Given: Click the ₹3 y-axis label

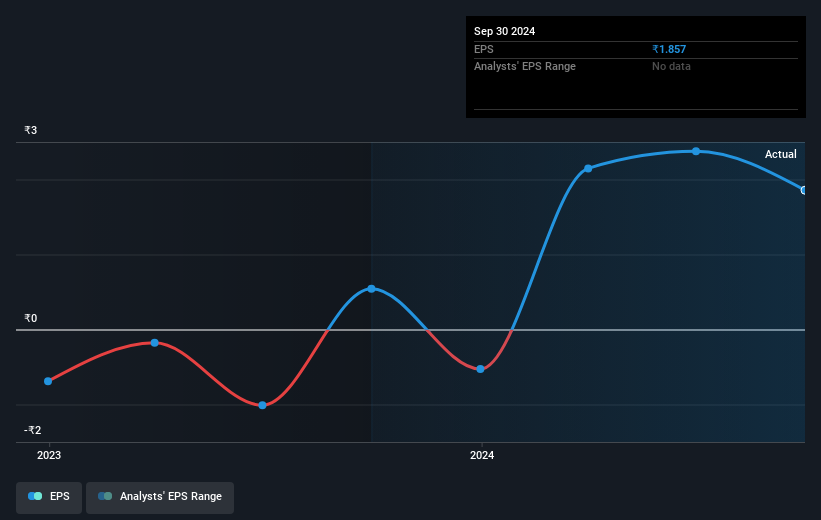Looking at the screenshot, I should click(30, 130).
